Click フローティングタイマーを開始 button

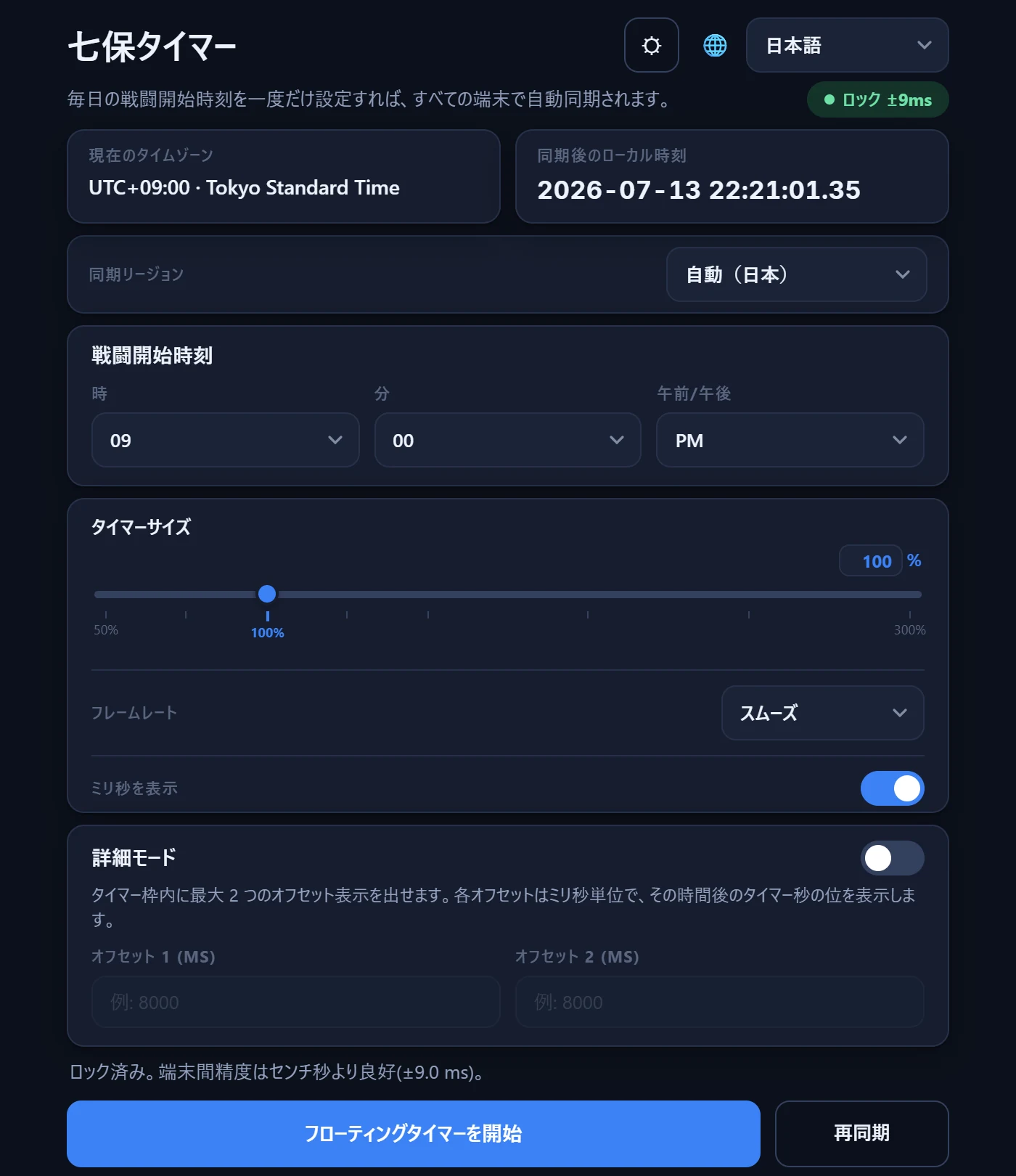[414, 1134]
